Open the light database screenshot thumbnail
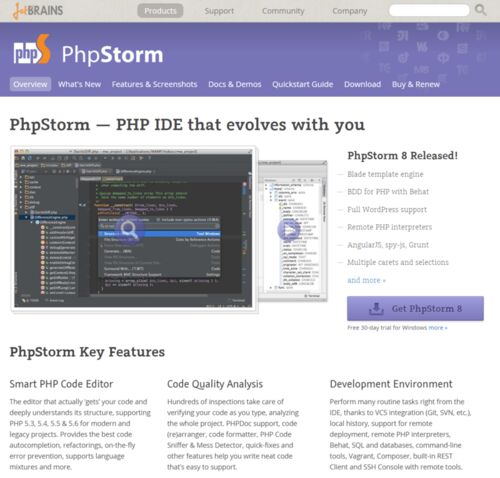This screenshot has width=500, height=478. pos(293,231)
